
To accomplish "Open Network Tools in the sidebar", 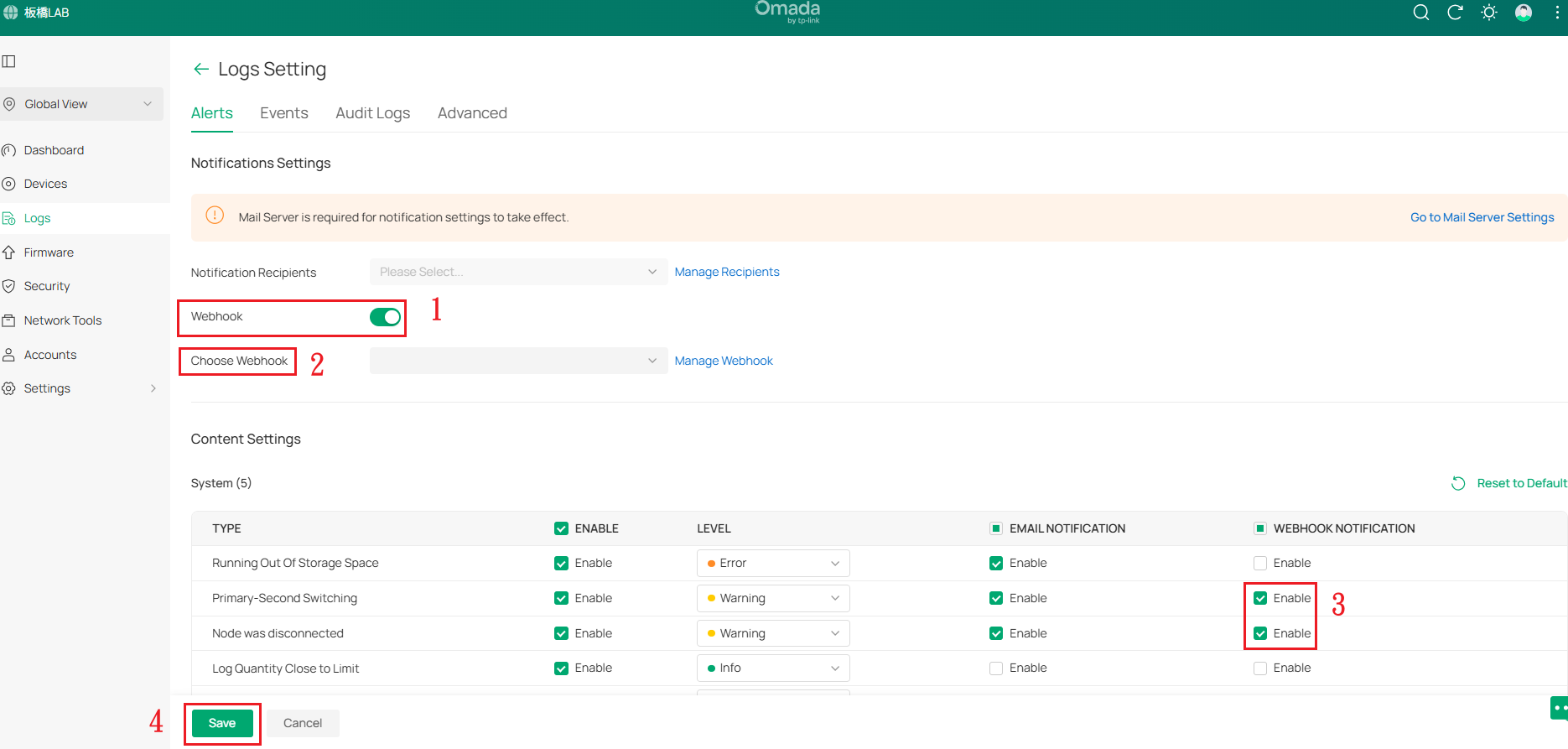I will click(63, 320).
